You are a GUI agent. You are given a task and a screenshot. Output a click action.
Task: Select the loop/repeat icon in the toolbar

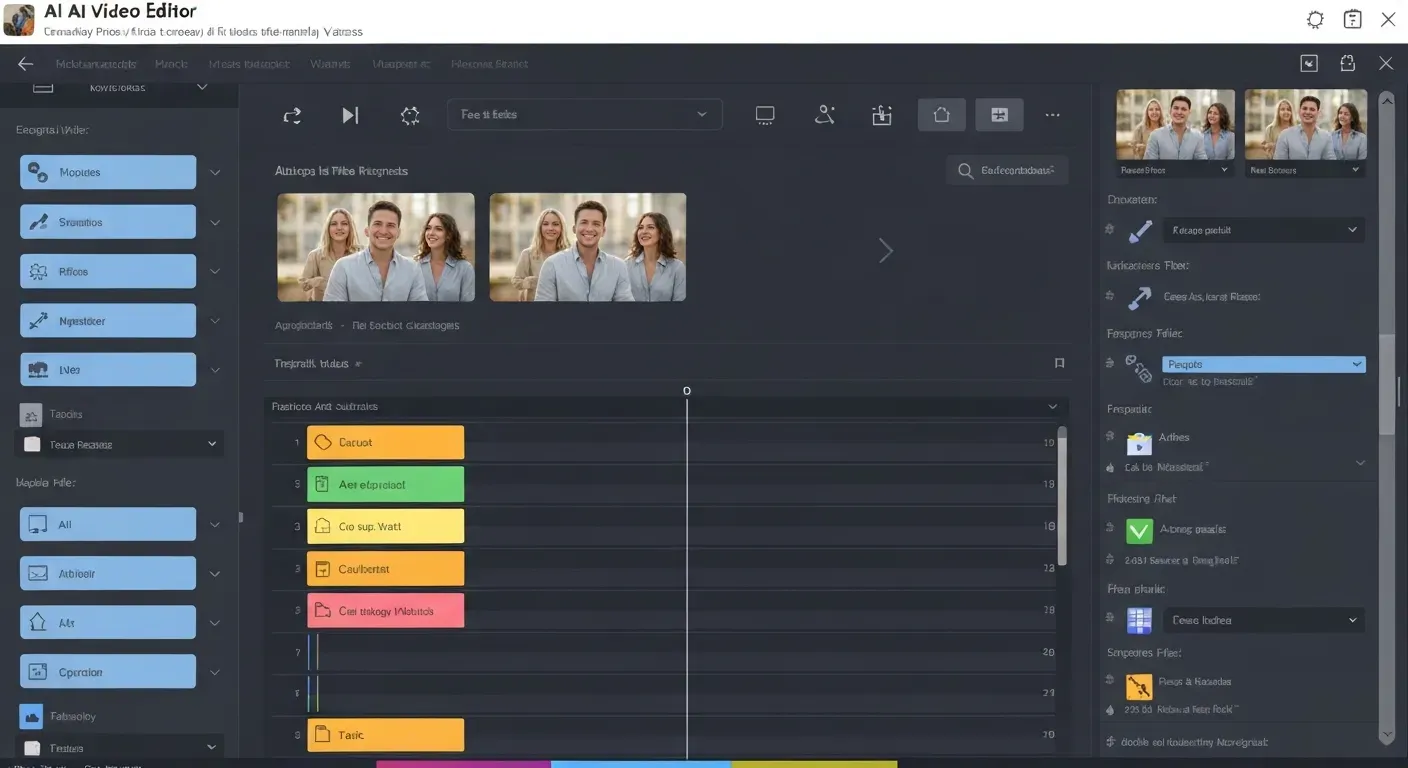291,114
